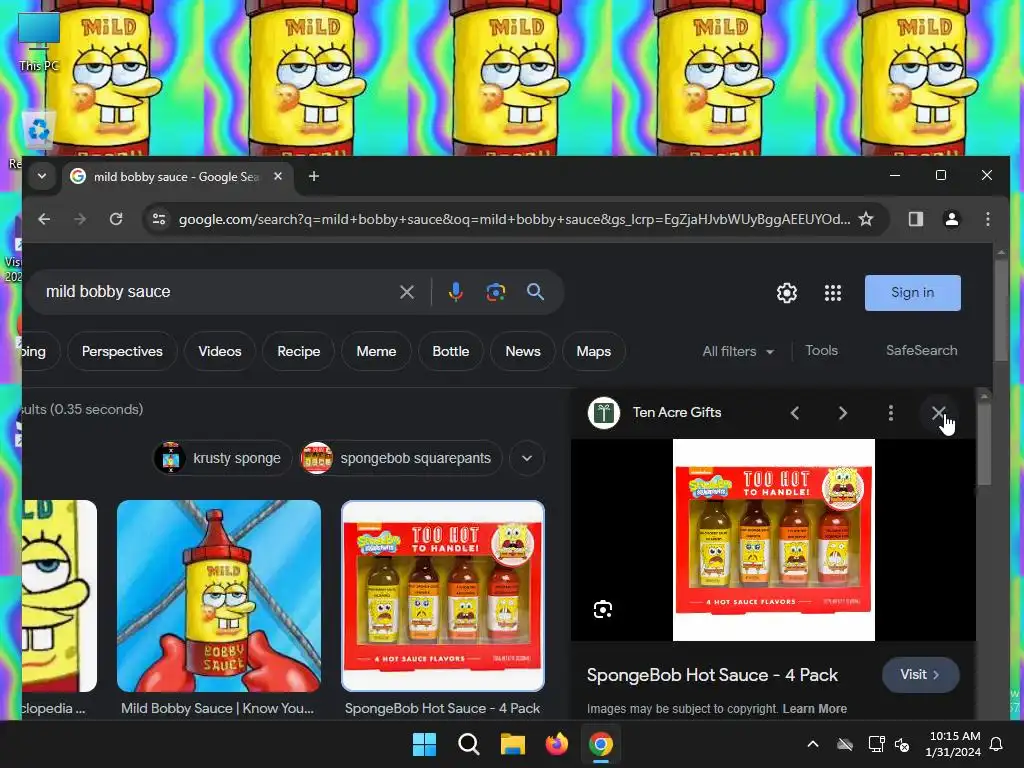The height and width of the screenshot is (768, 1024).
Task: Open taskbar Search
Action: pyautogui.click(x=468, y=744)
